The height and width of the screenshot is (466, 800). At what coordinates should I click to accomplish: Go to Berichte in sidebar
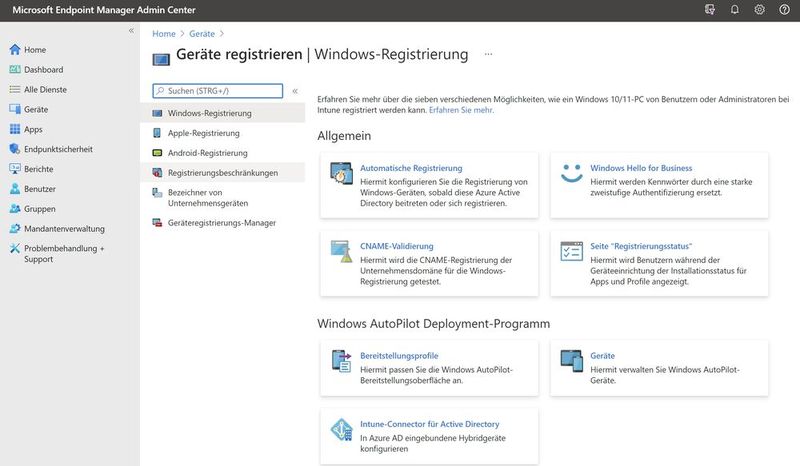pyautogui.click(x=39, y=169)
